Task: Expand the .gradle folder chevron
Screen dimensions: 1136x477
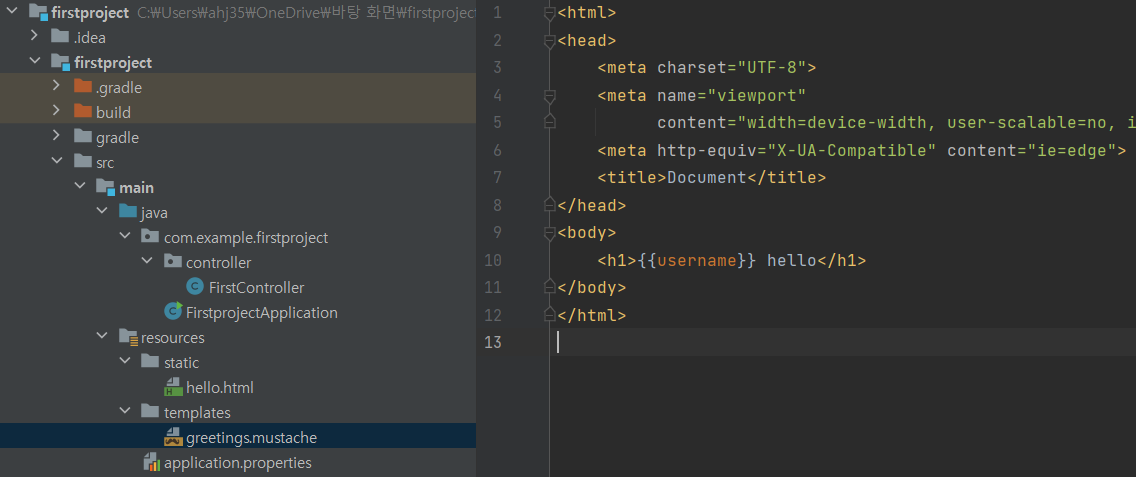Action: tap(57, 87)
